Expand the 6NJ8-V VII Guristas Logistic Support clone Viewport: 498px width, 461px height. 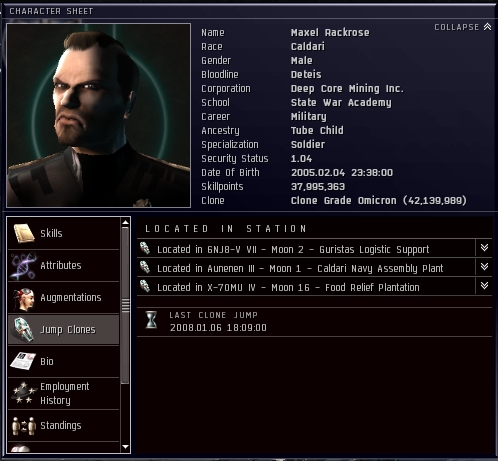pyautogui.click(x=484, y=247)
